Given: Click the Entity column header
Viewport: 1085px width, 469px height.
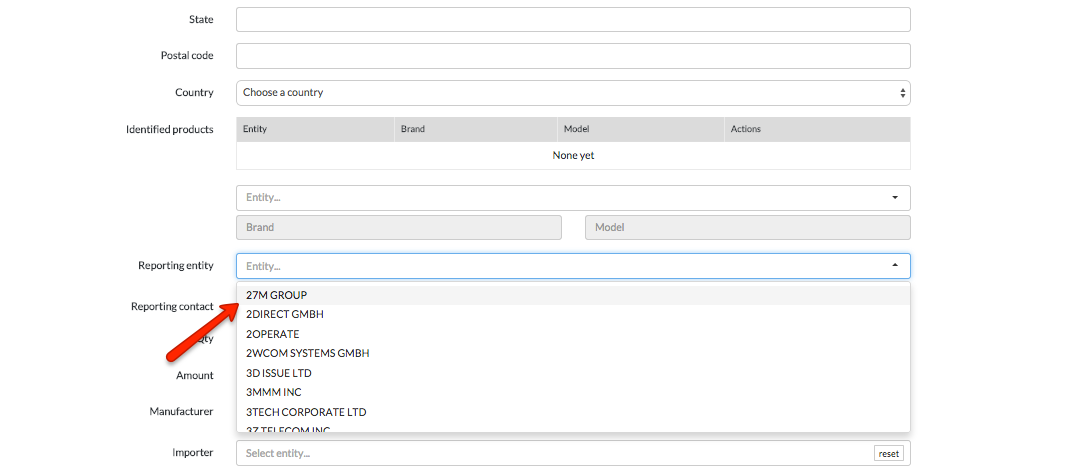Looking at the screenshot, I should point(255,130).
